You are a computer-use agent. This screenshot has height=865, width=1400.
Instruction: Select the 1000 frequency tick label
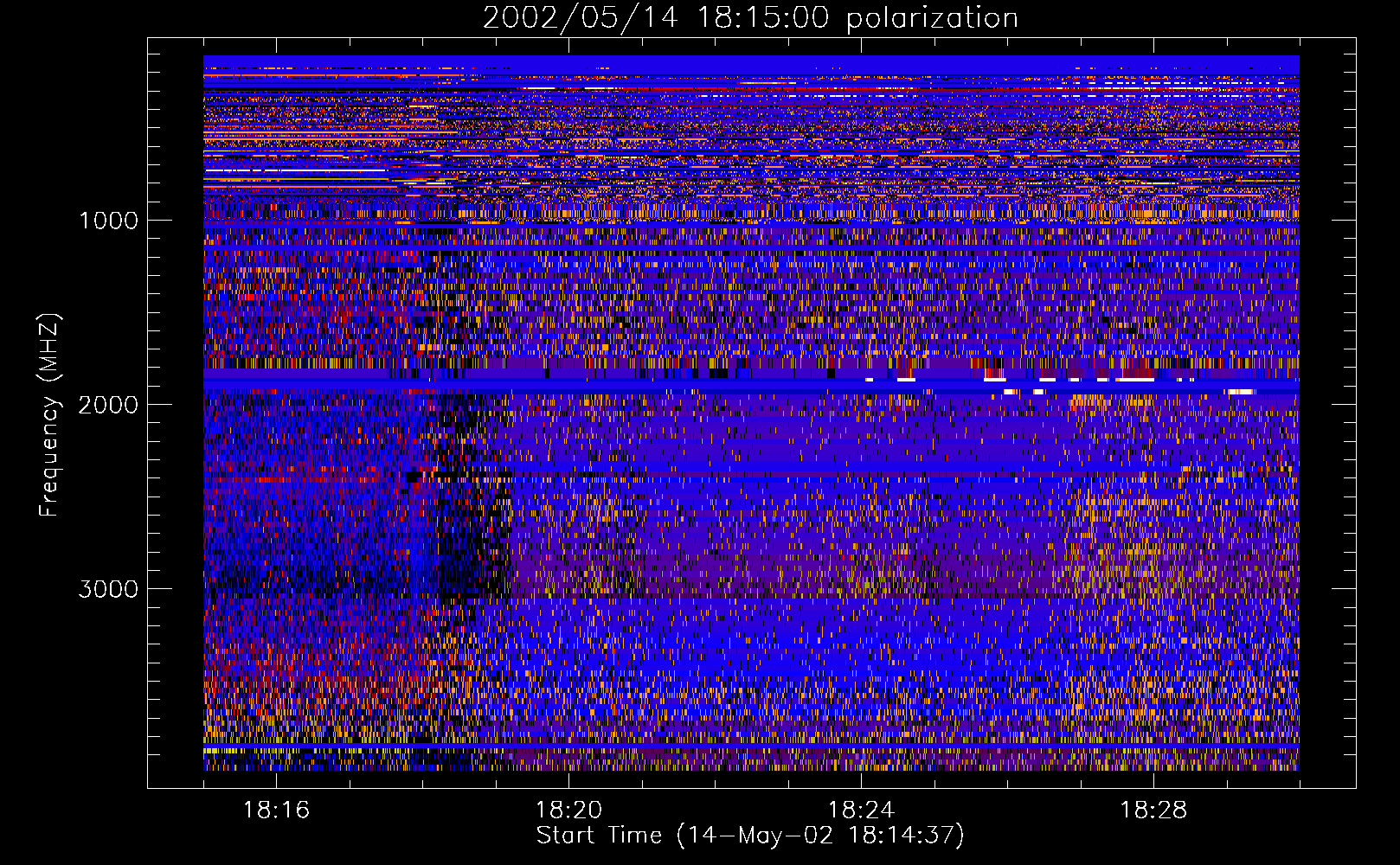point(108,221)
